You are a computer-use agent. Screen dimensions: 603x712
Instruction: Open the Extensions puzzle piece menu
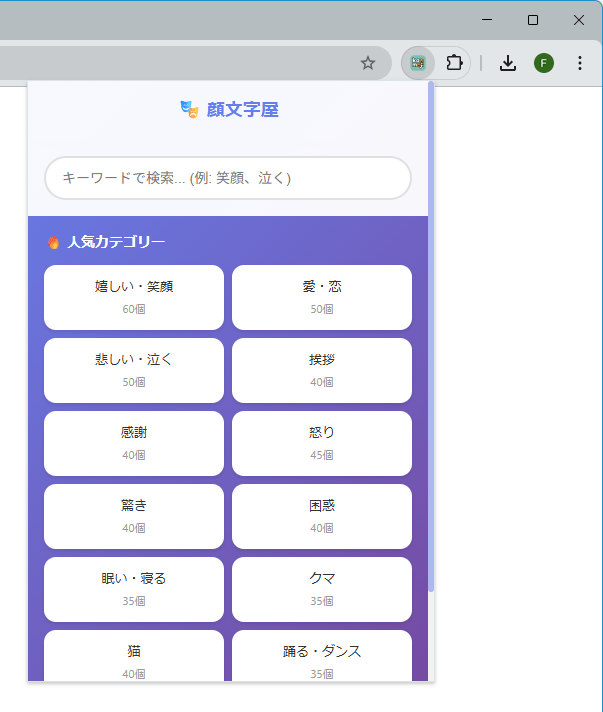[454, 63]
